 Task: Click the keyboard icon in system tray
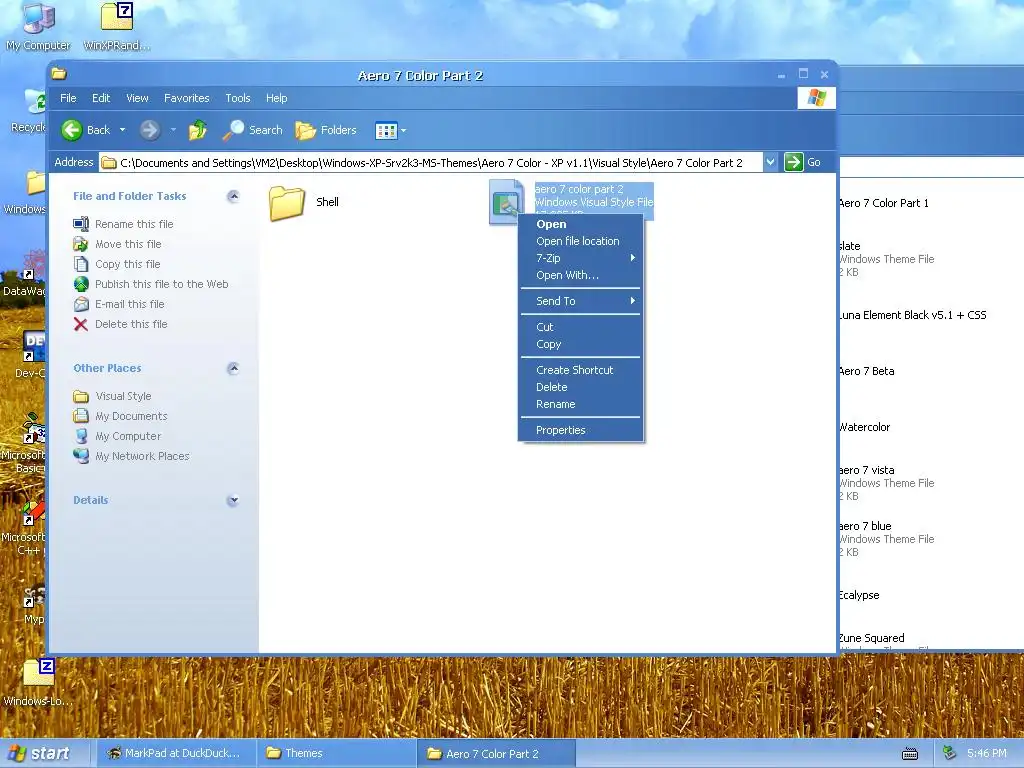(x=910, y=754)
